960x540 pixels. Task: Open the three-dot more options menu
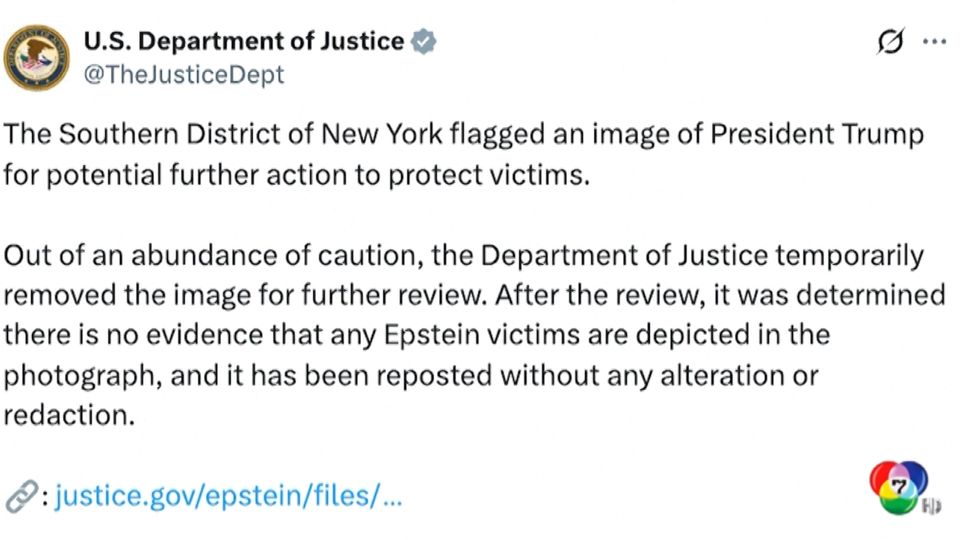pos(932,42)
